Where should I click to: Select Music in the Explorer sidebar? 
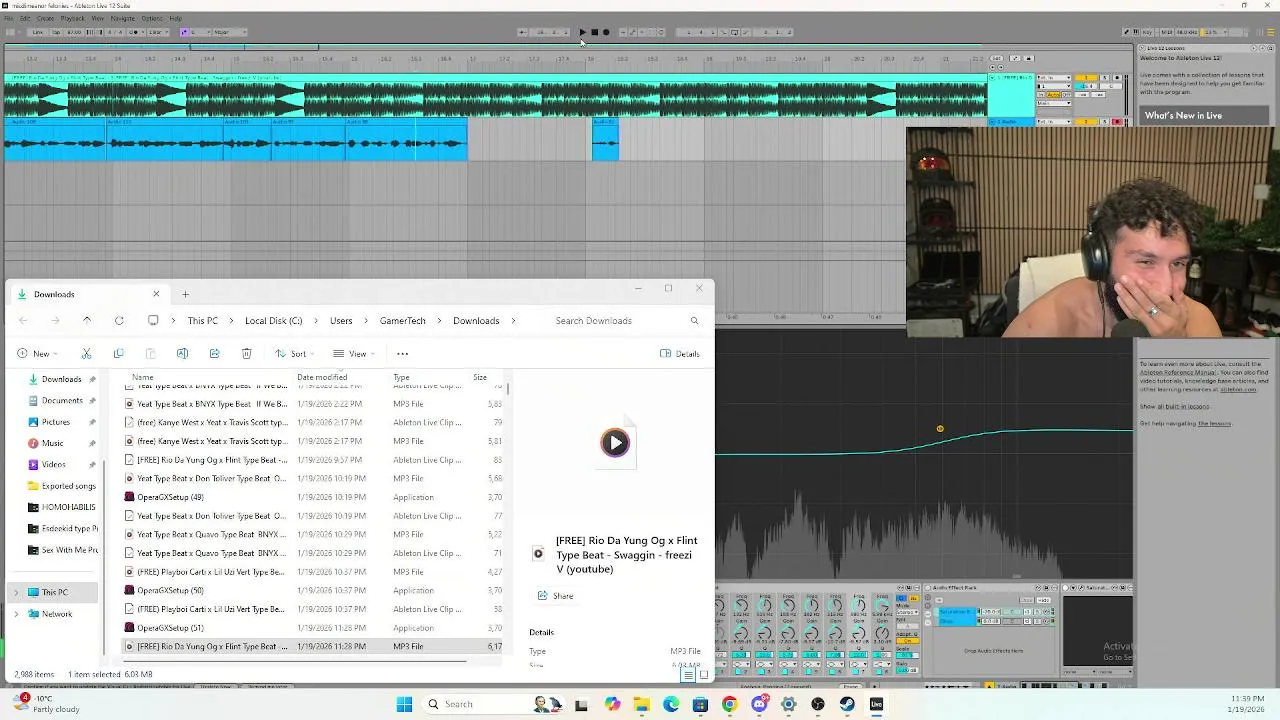point(52,443)
